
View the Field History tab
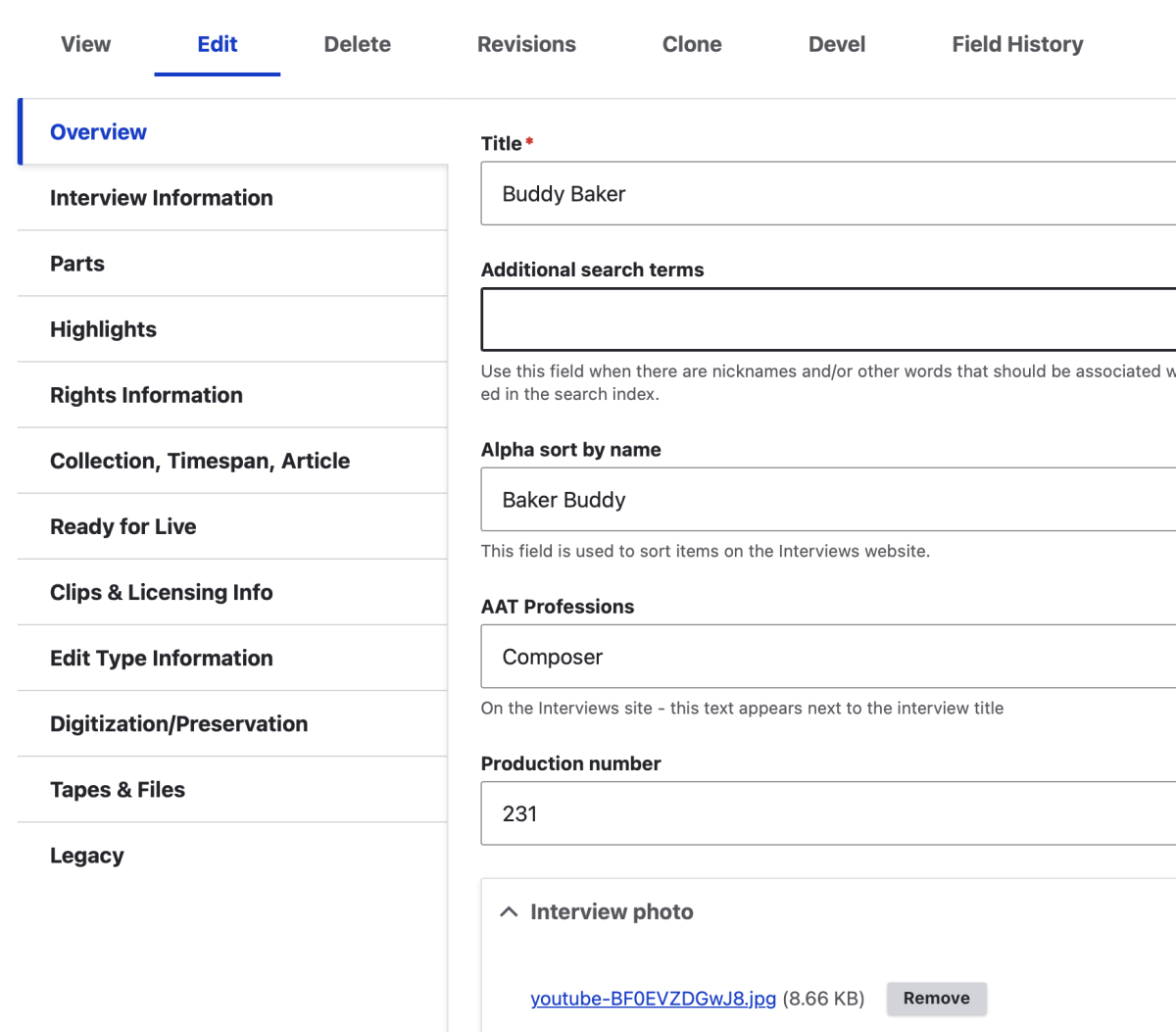(x=1017, y=44)
